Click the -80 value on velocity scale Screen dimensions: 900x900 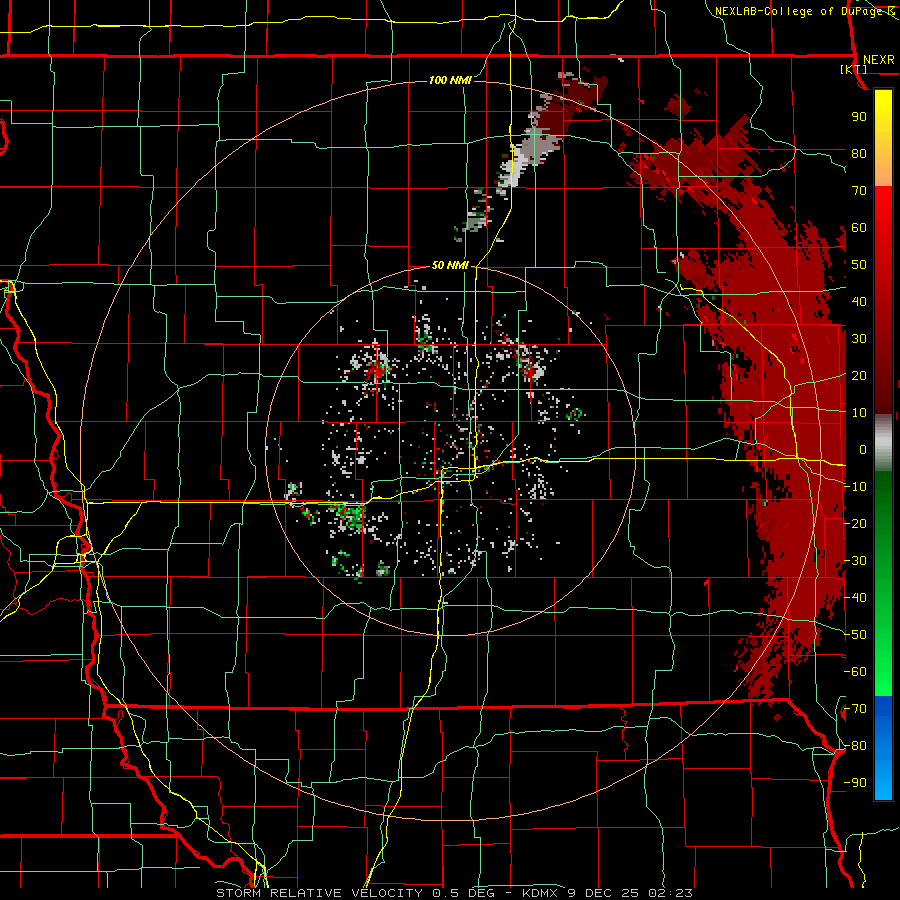click(x=855, y=746)
